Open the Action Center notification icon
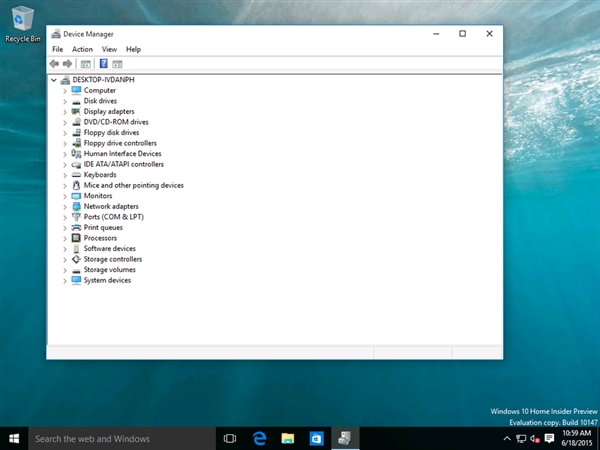This screenshot has width=600, height=450. pyautogui.click(x=549, y=439)
